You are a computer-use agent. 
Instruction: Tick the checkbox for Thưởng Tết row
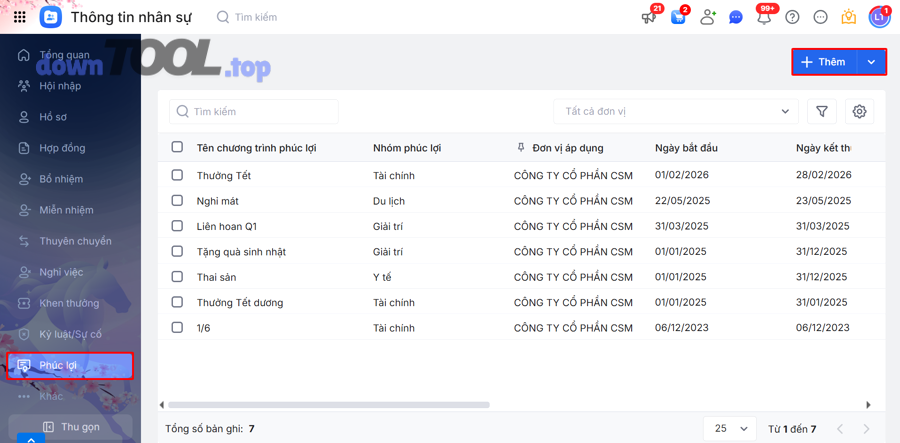pos(177,175)
